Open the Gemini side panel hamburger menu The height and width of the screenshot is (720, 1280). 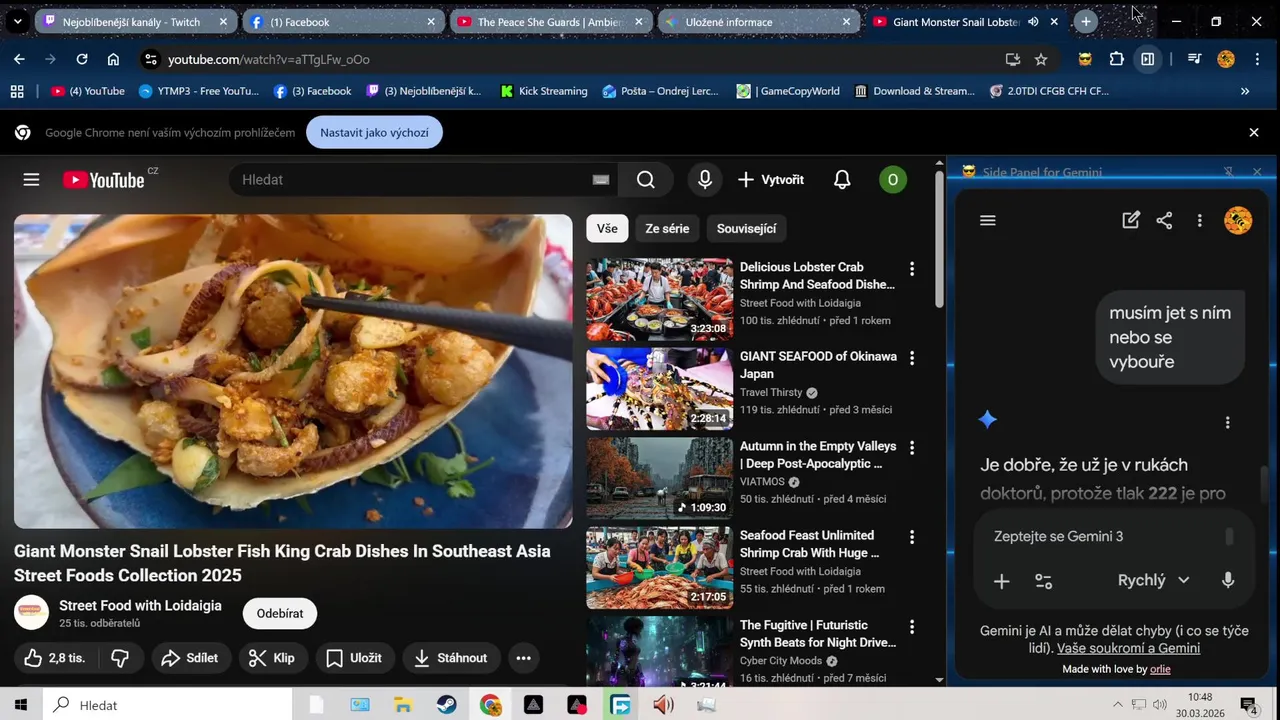988,221
